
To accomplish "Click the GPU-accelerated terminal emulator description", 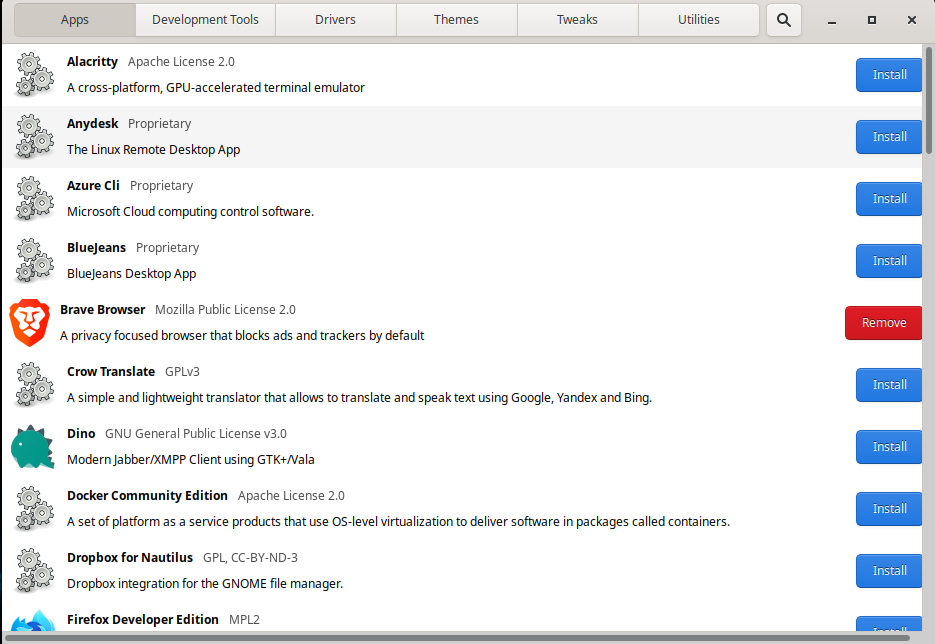I will pyautogui.click(x=216, y=88).
